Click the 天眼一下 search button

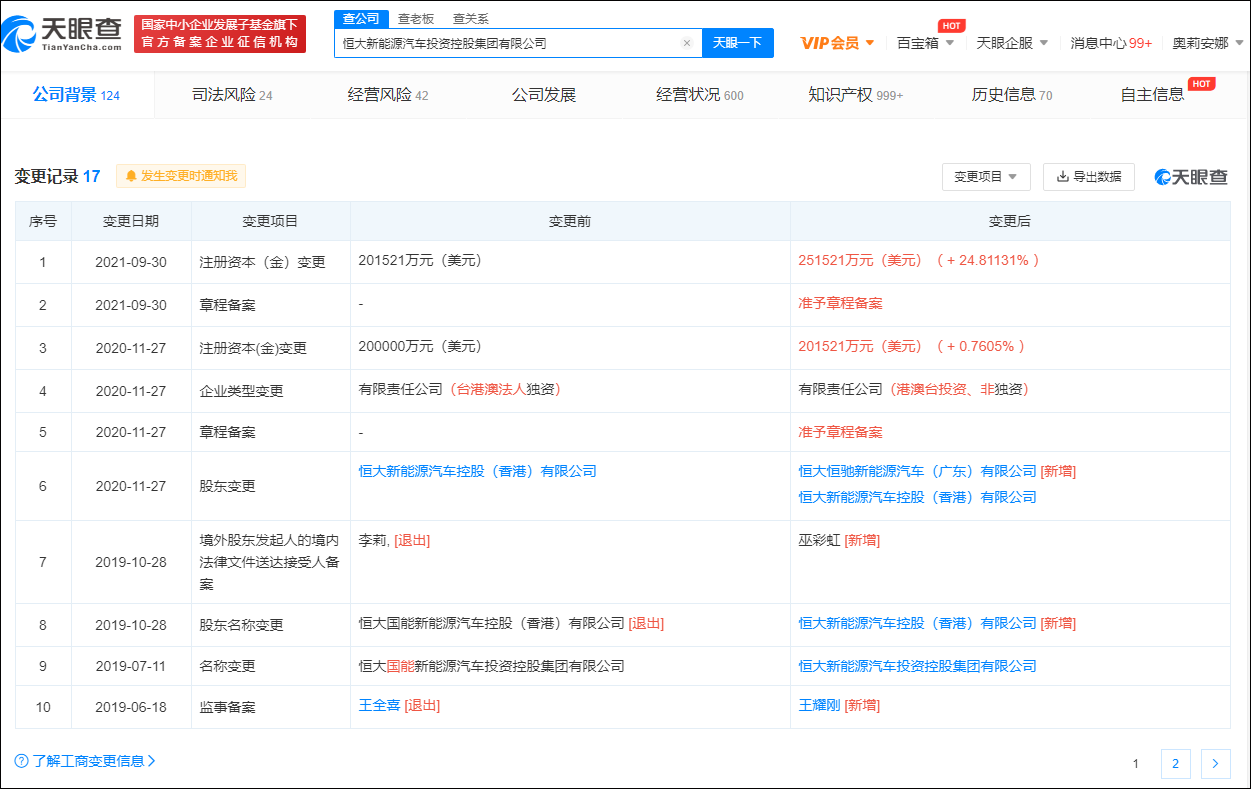pyautogui.click(x=737, y=43)
